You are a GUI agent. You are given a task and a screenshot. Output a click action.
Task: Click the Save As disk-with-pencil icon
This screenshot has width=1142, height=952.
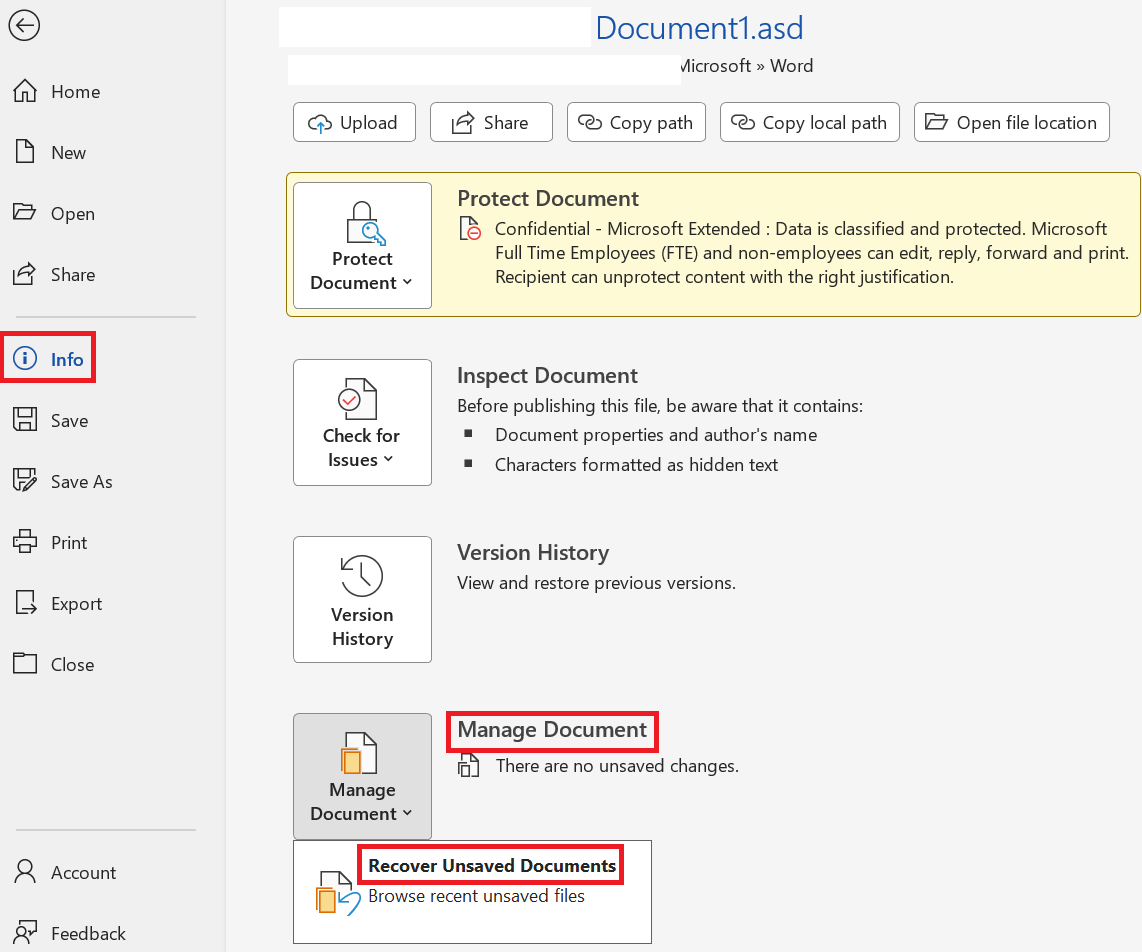(25, 481)
